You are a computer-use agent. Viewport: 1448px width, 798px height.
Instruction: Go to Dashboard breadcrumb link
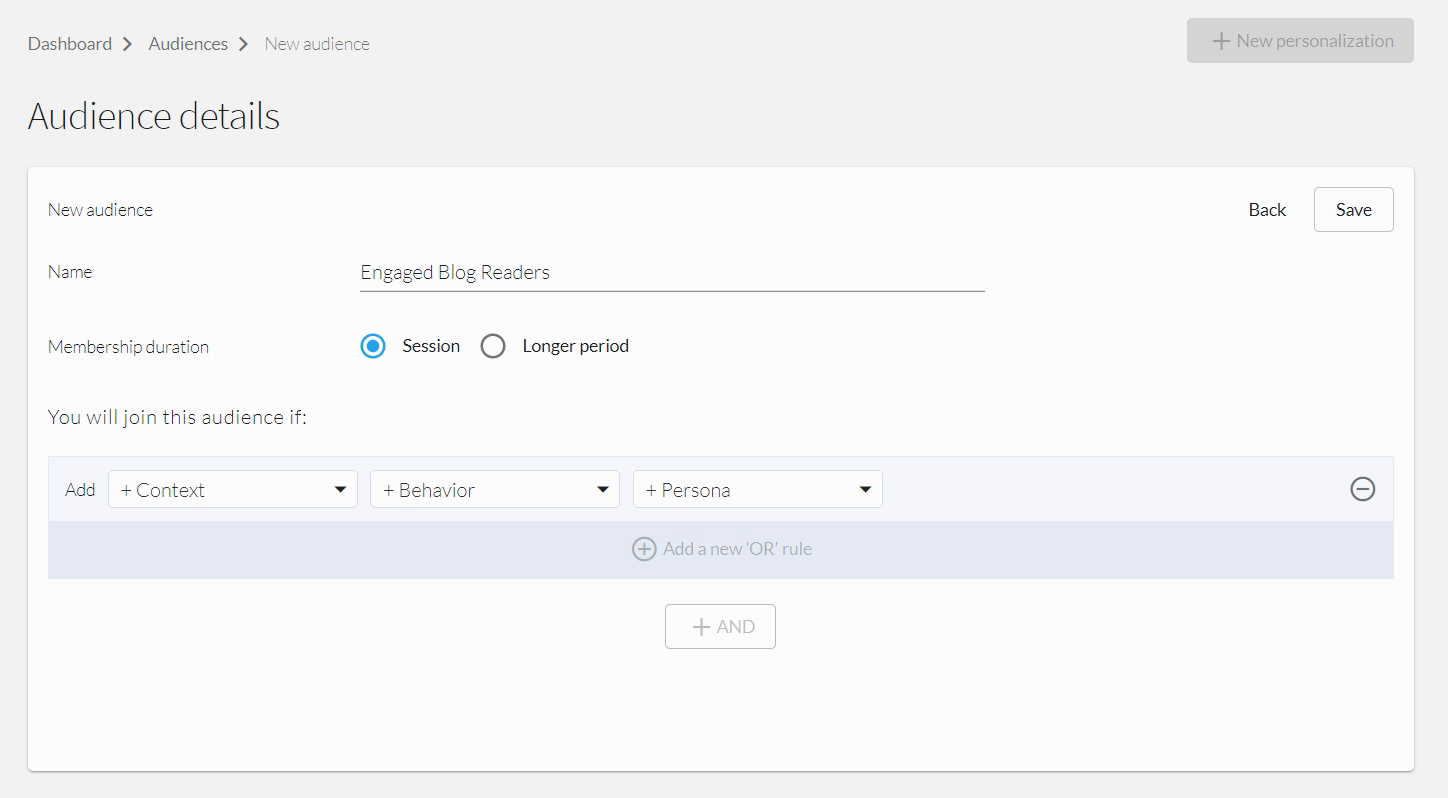[x=70, y=44]
